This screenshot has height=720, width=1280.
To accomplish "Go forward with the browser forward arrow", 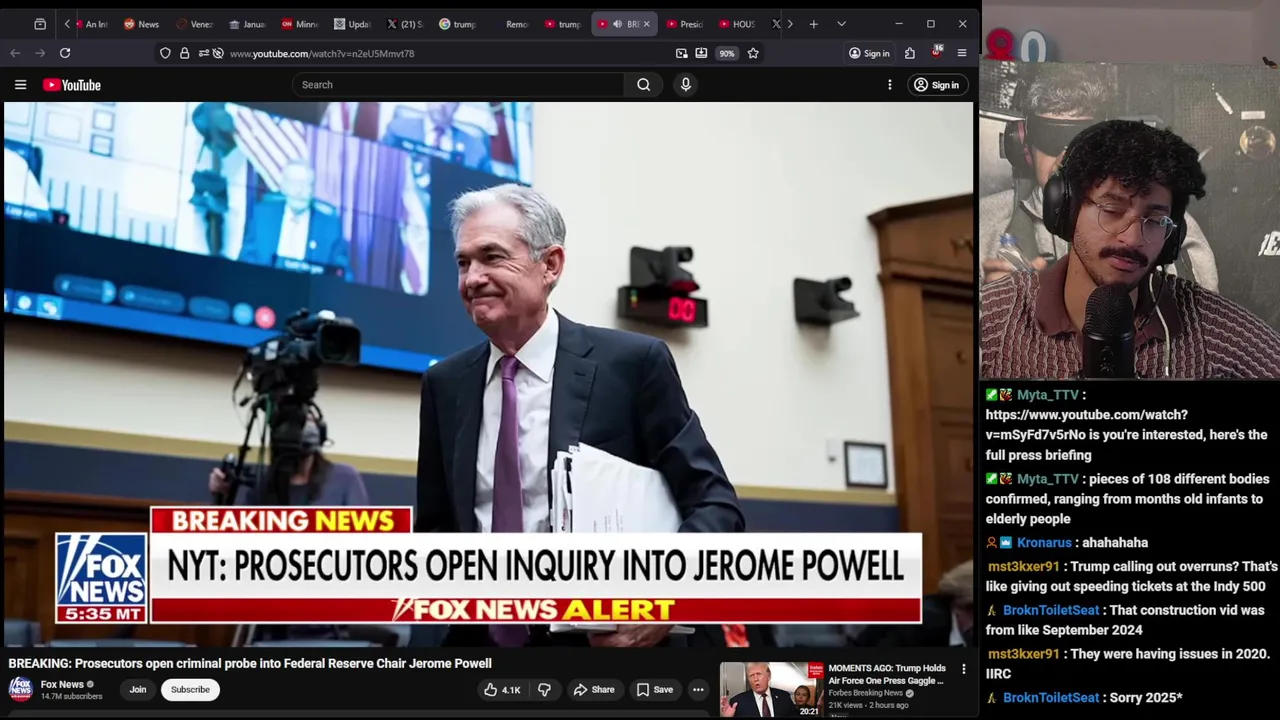I will point(40,53).
